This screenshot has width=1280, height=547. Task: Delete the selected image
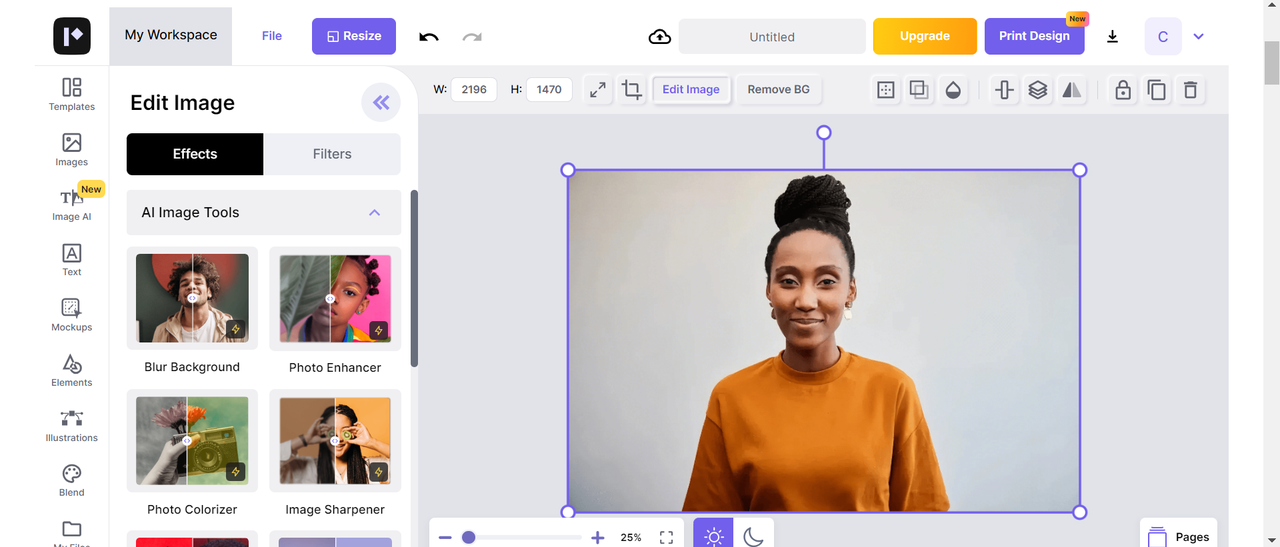coord(1190,89)
